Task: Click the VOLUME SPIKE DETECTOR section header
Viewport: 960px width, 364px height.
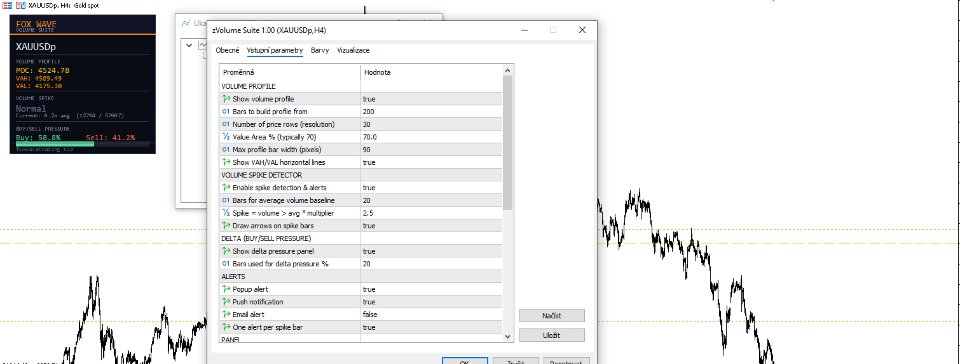Action: pos(261,175)
